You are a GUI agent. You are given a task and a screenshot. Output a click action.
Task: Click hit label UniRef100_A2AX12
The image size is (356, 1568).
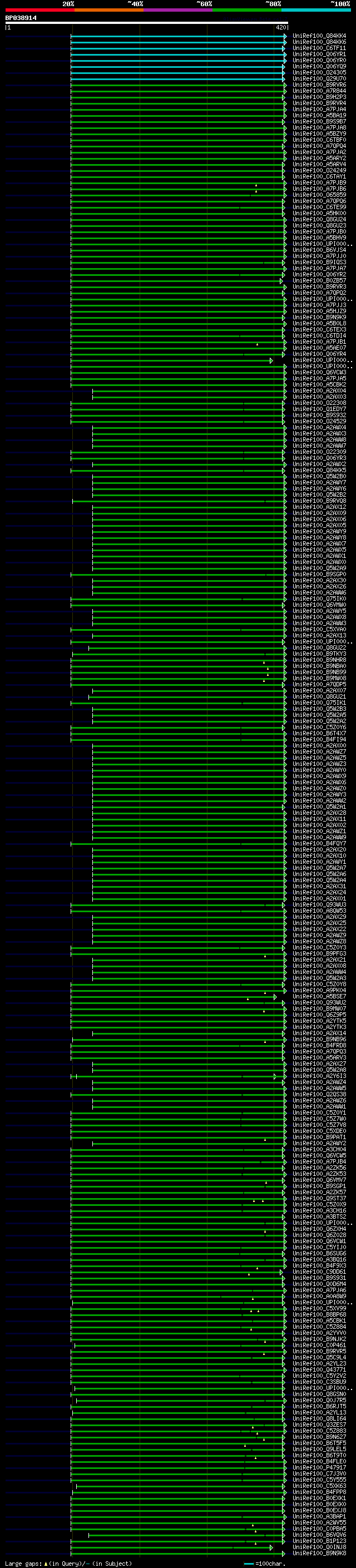point(319,507)
